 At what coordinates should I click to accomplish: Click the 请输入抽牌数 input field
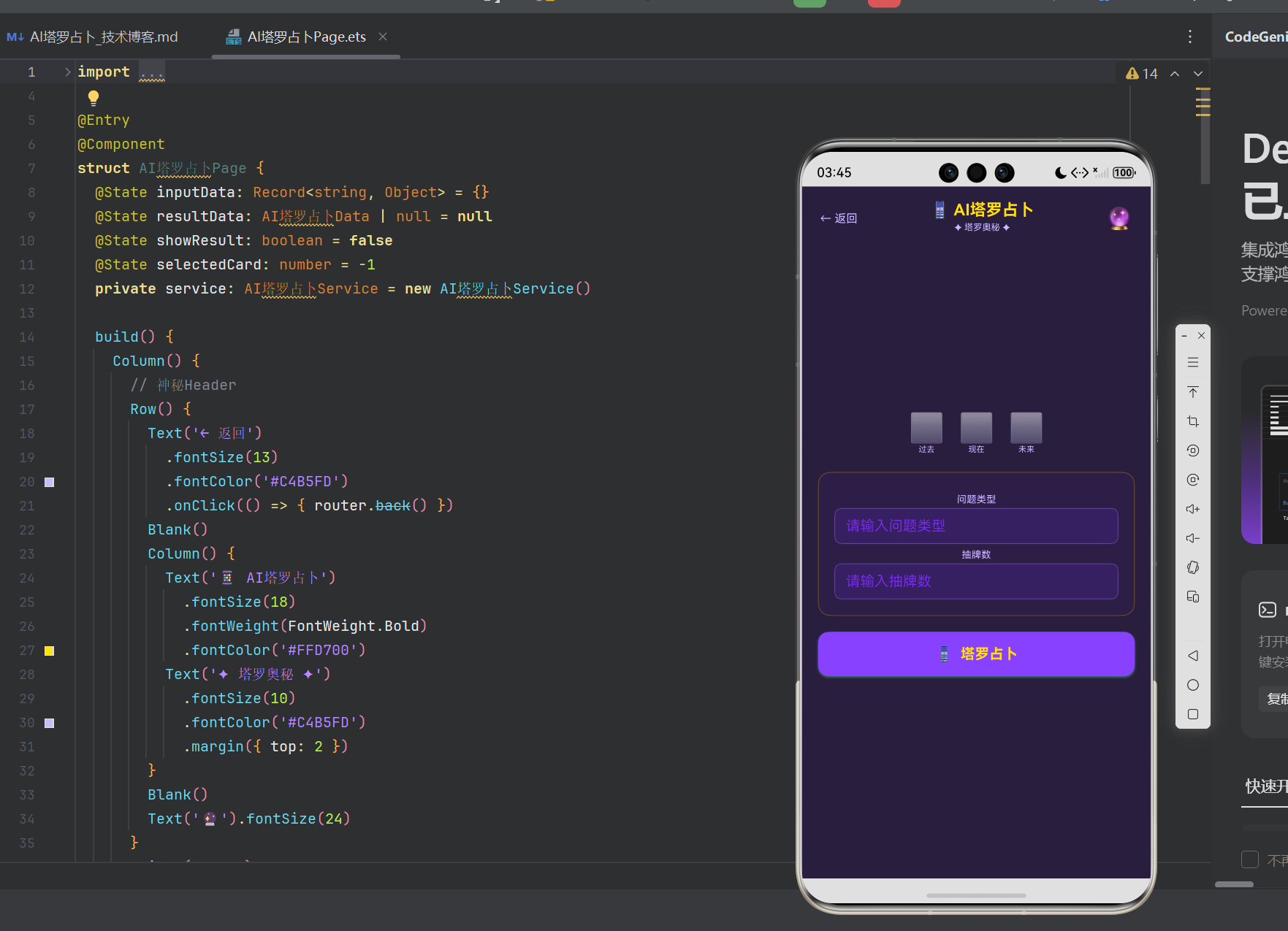click(976, 581)
